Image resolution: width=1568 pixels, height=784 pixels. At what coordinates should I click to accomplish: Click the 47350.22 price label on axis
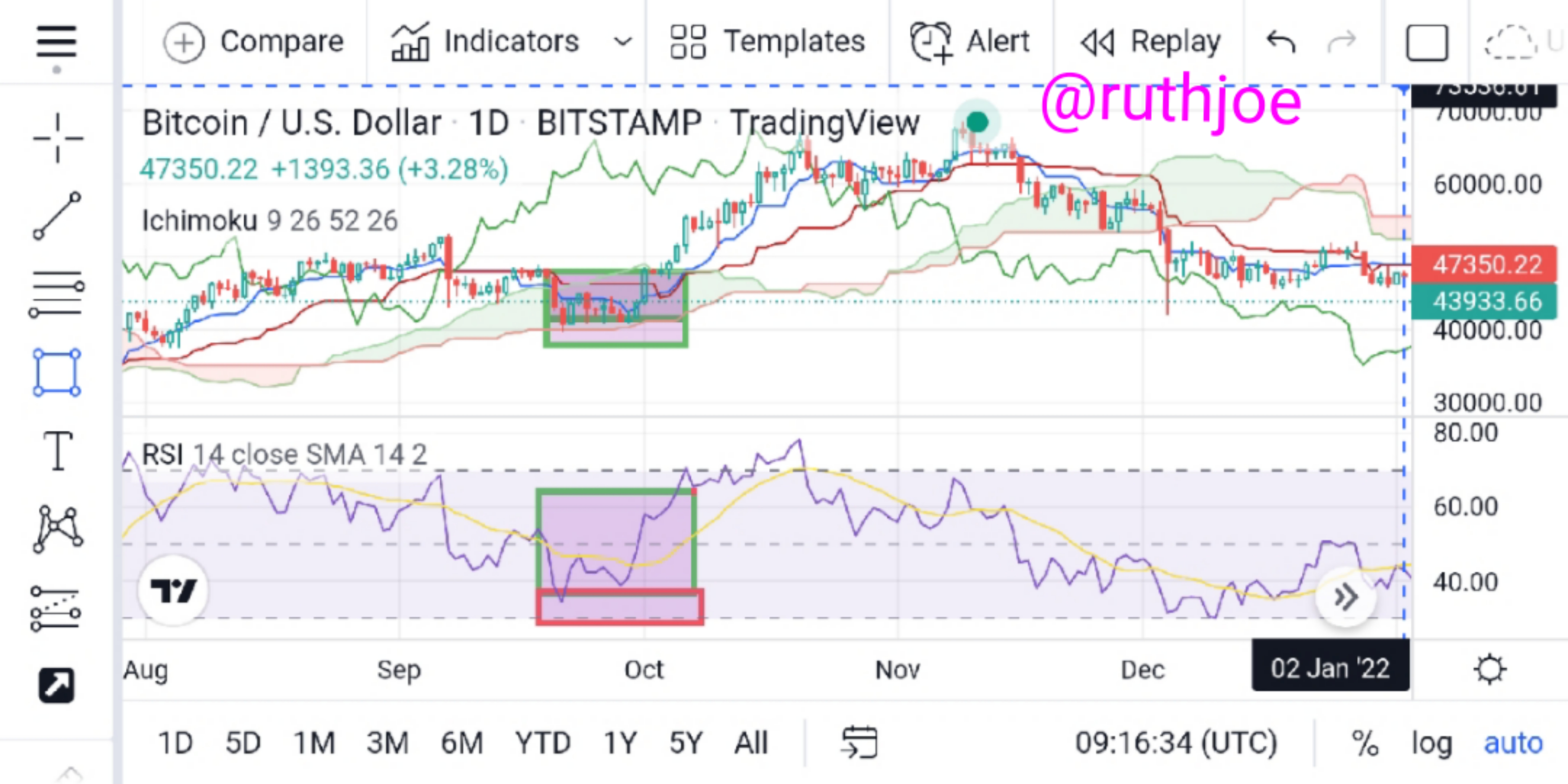[1484, 264]
